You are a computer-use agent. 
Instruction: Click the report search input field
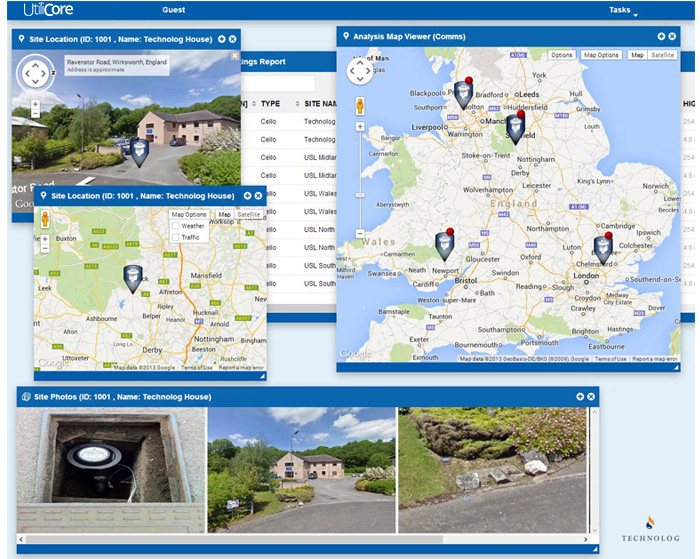pyautogui.click(x=278, y=83)
